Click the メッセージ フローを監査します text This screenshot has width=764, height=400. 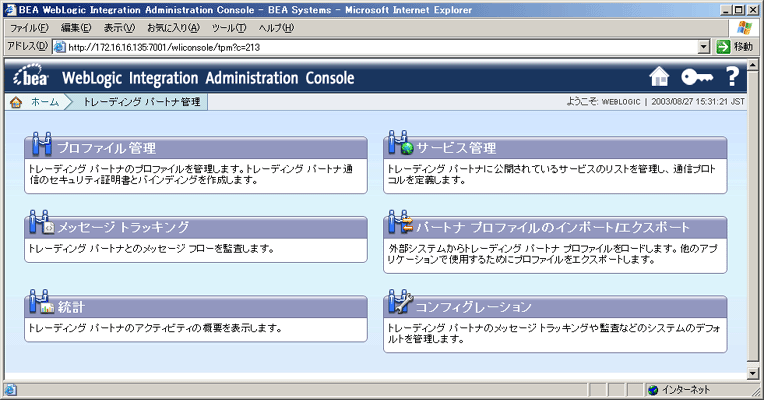pyautogui.click(x=152, y=248)
